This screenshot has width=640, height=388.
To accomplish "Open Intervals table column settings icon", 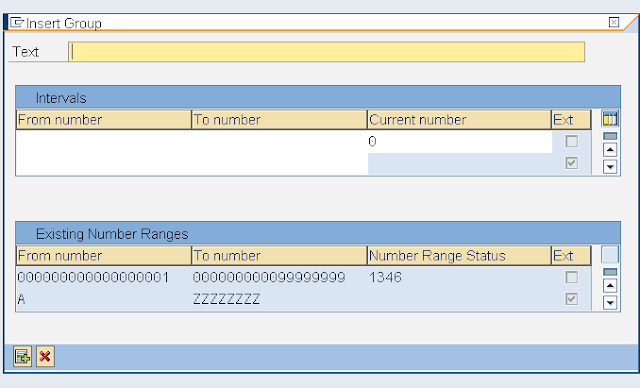I will click(x=610, y=119).
